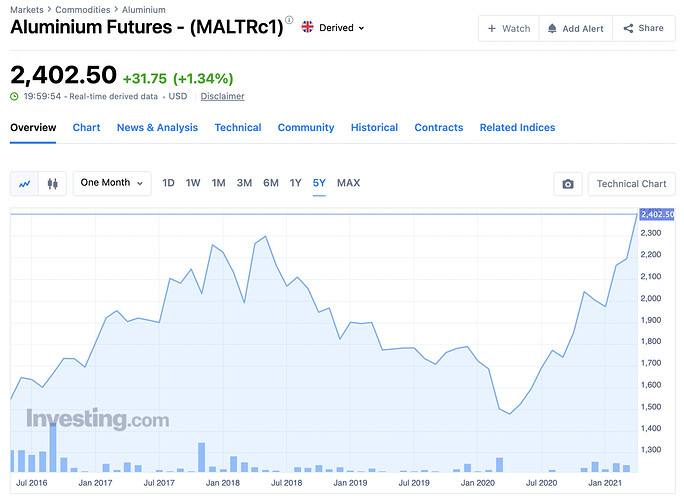Expand the Derived exchange dropdown
The width and height of the screenshot is (684, 500).
coord(342,28)
